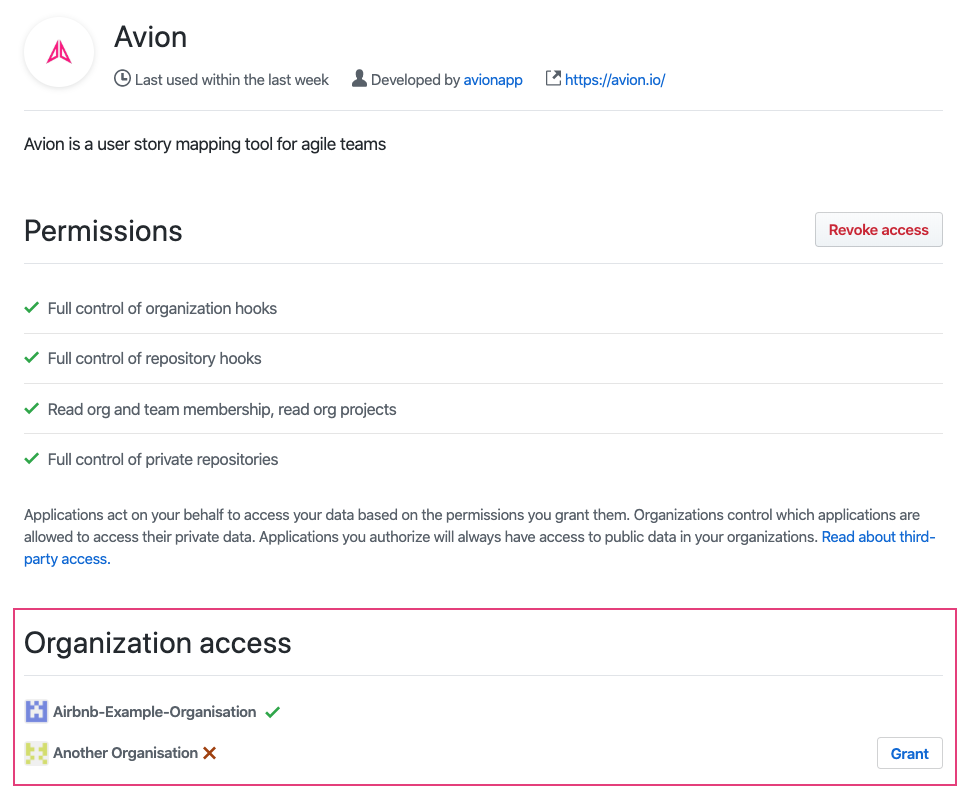Click checkmark for org and team membership
Screen dimensions: 973x792
tap(32, 409)
